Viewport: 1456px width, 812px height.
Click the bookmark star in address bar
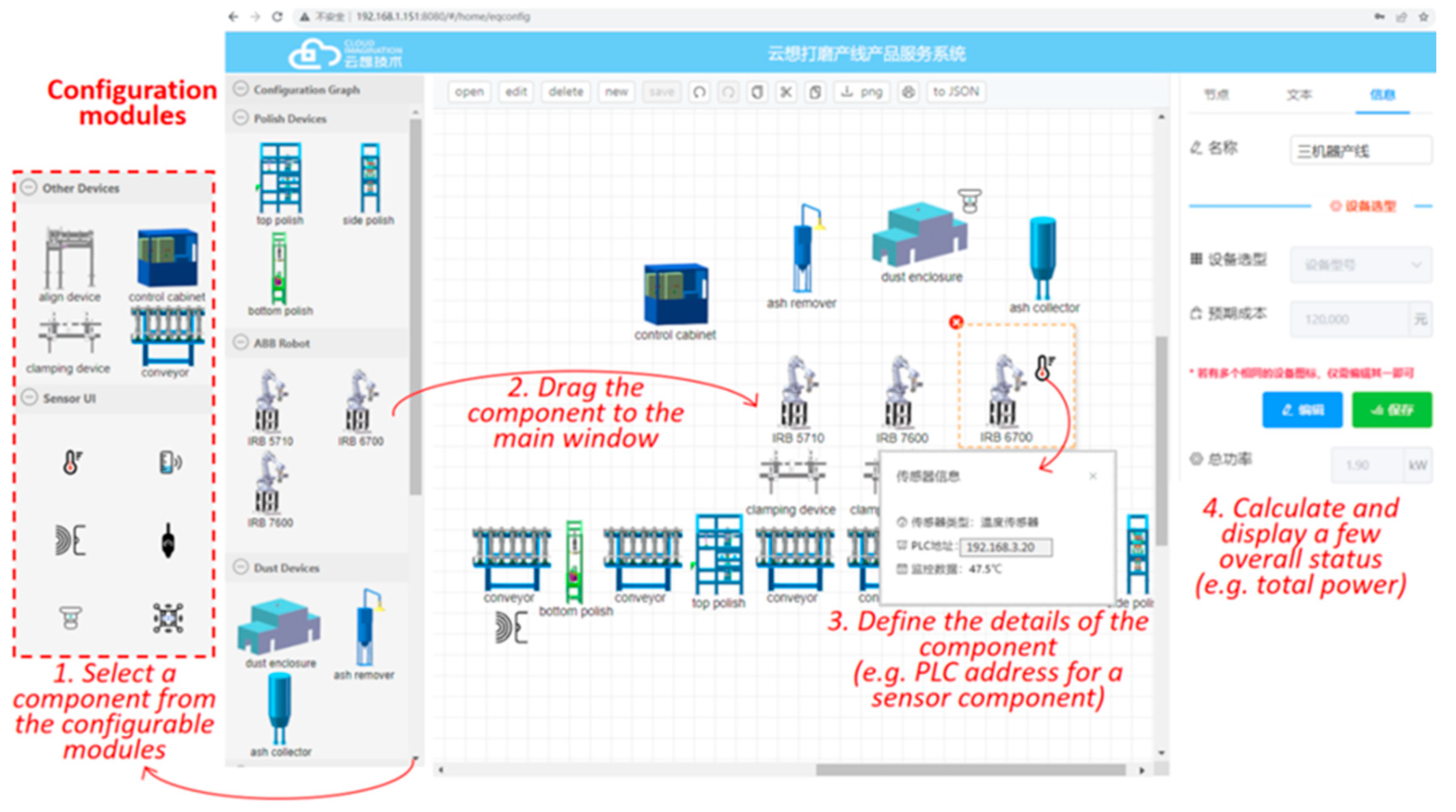pyautogui.click(x=1423, y=17)
